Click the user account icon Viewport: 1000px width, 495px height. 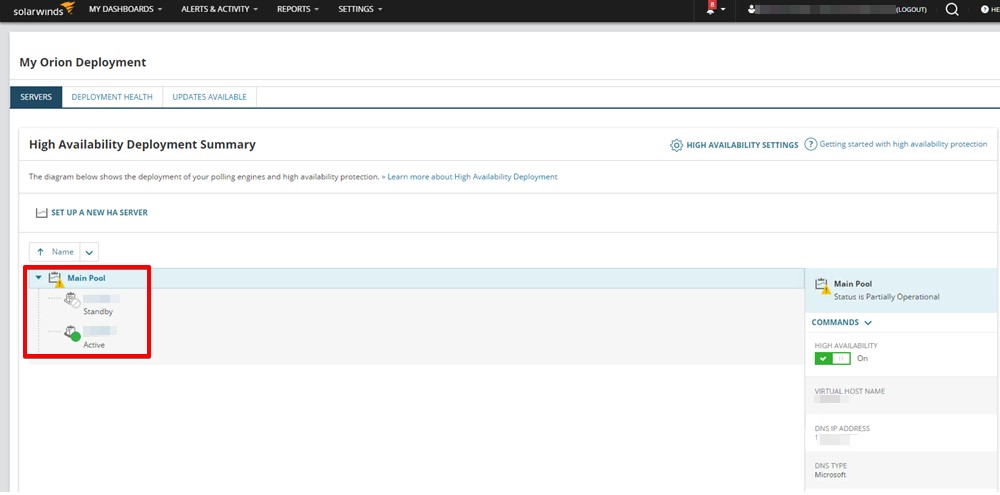[751, 9]
